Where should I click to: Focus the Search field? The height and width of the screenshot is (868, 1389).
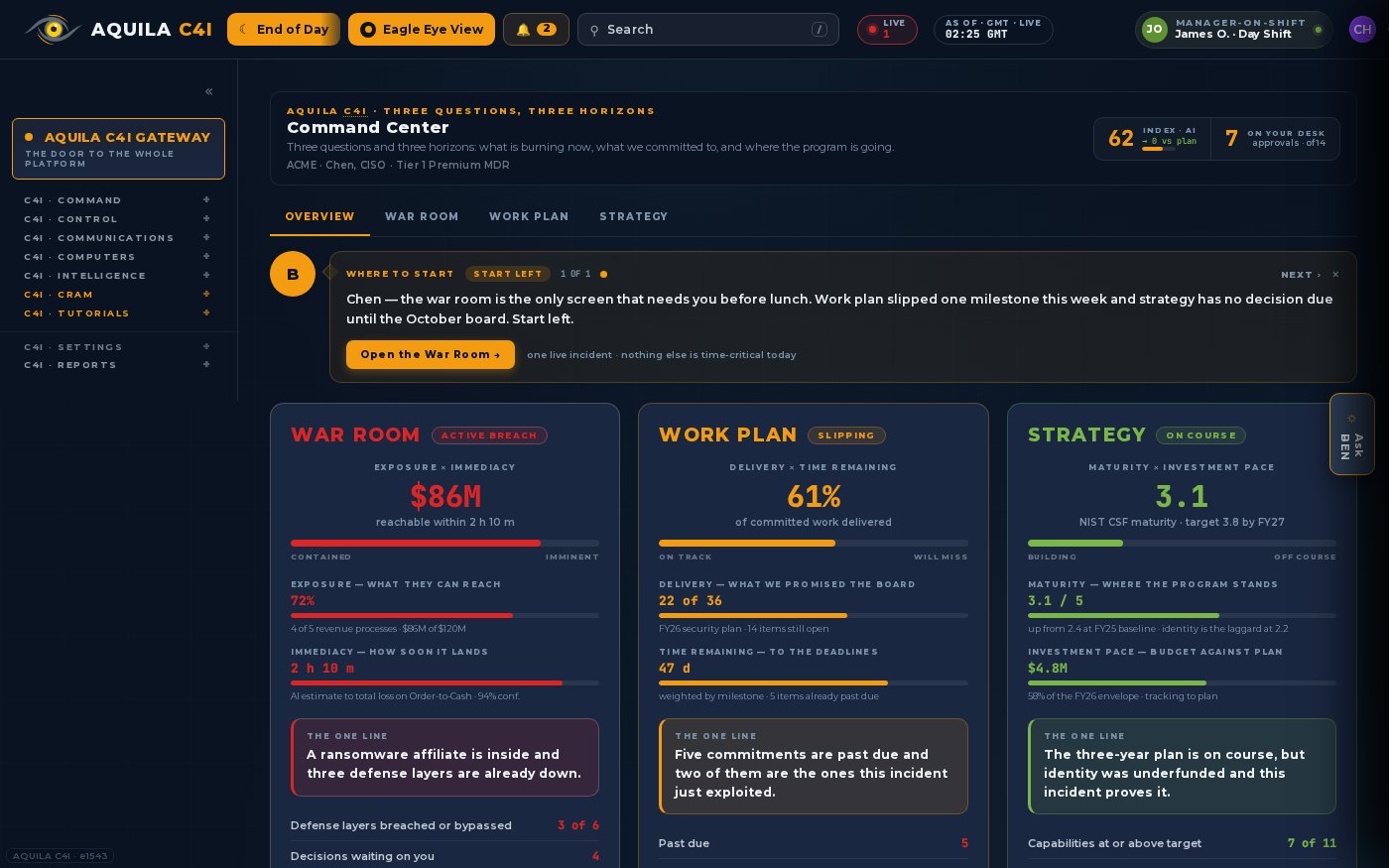(x=707, y=30)
